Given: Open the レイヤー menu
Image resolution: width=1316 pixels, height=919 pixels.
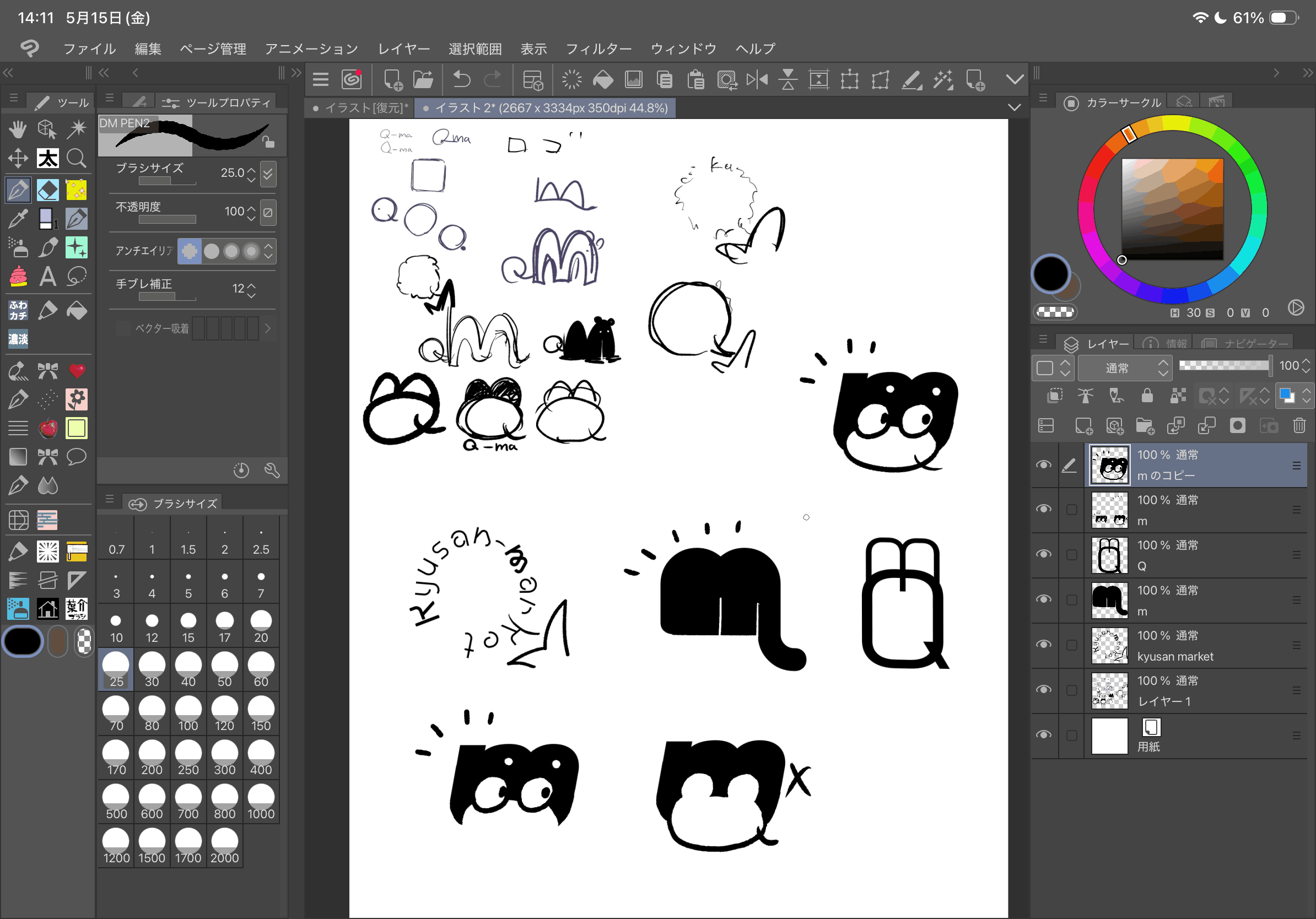Looking at the screenshot, I should [x=403, y=48].
